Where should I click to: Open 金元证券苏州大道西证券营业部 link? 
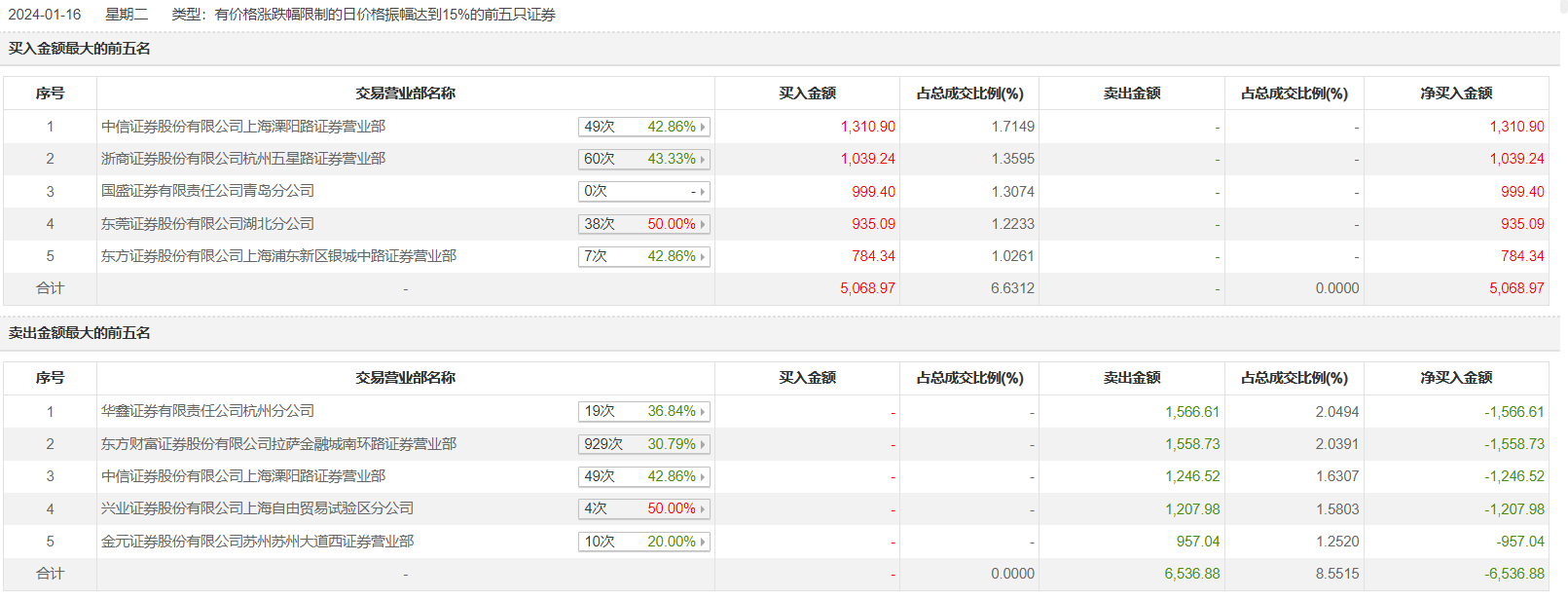(x=257, y=542)
